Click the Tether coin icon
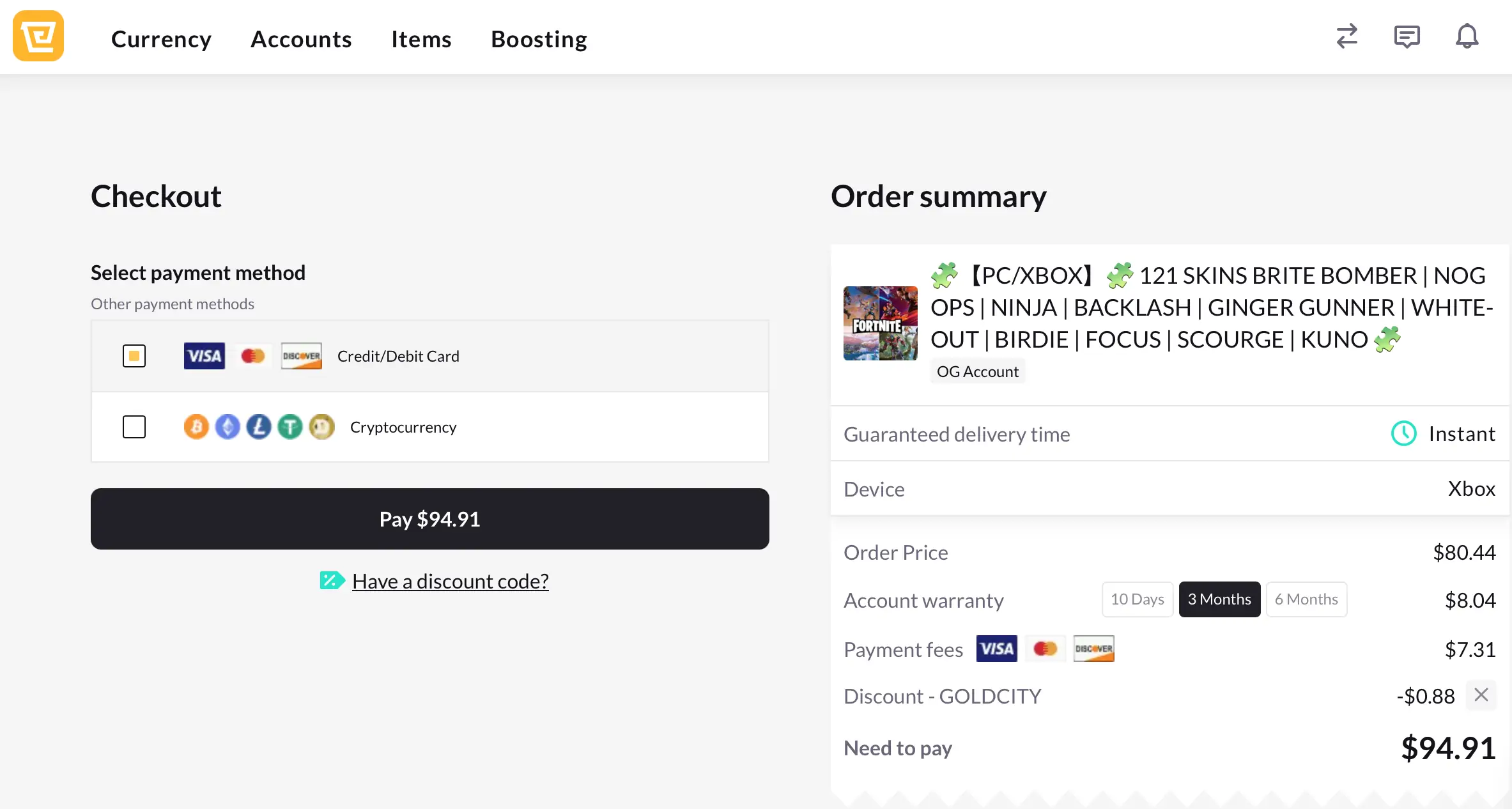1512x809 pixels. [290, 427]
